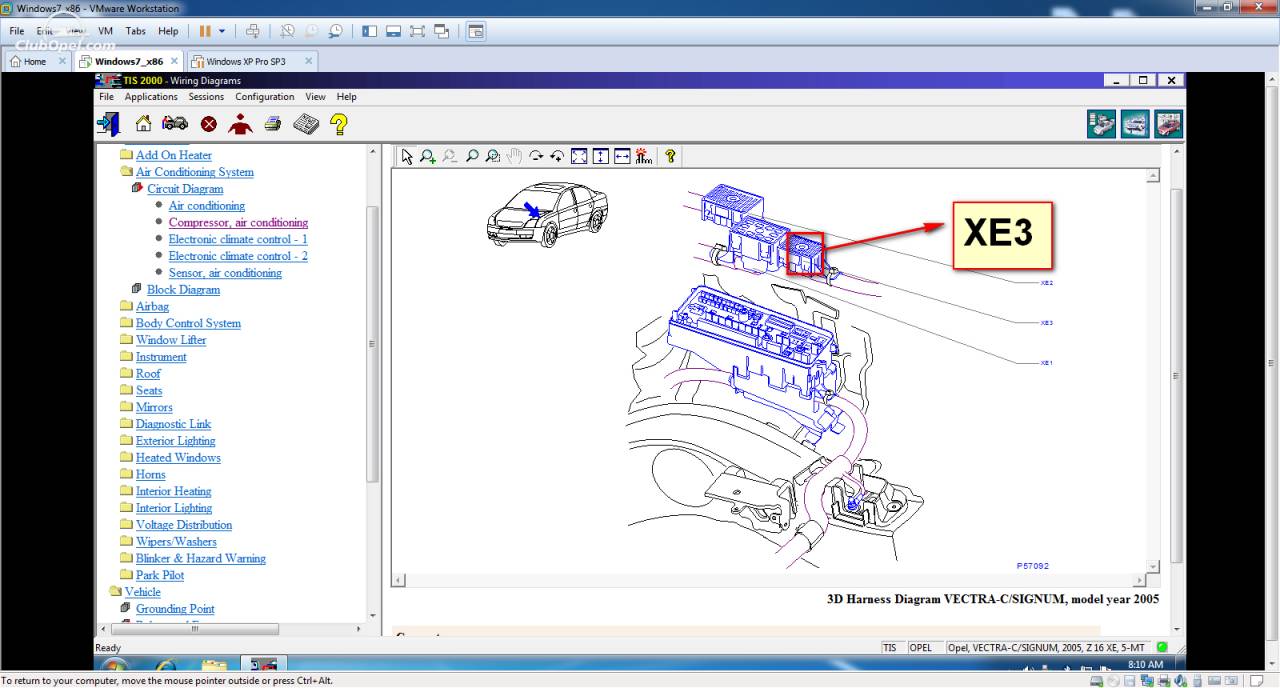The width and height of the screenshot is (1280, 688).
Task: Open vehicle selection cars icon
Action: [x=175, y=124]
